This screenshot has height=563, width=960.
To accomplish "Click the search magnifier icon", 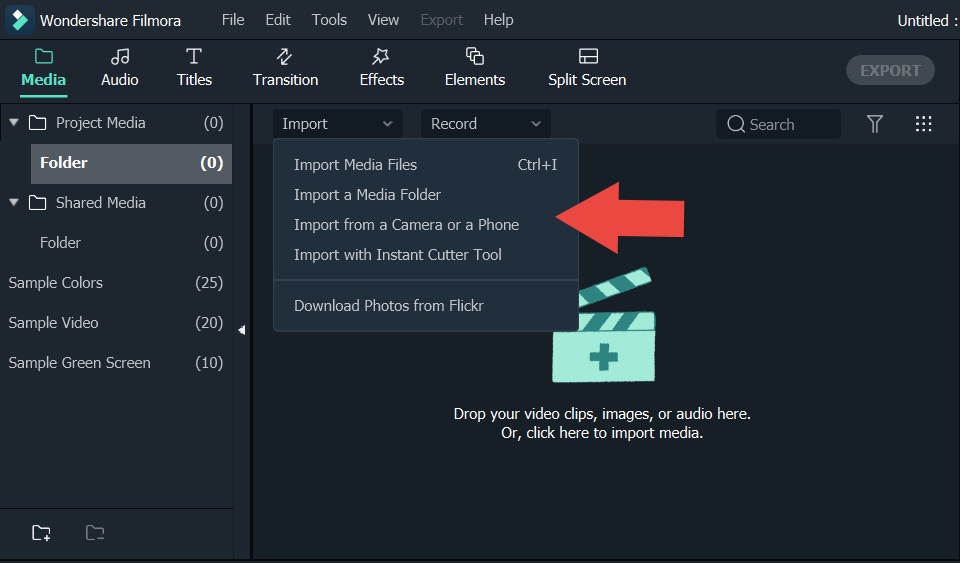I will pyautogui.click(x=735, y=124).
